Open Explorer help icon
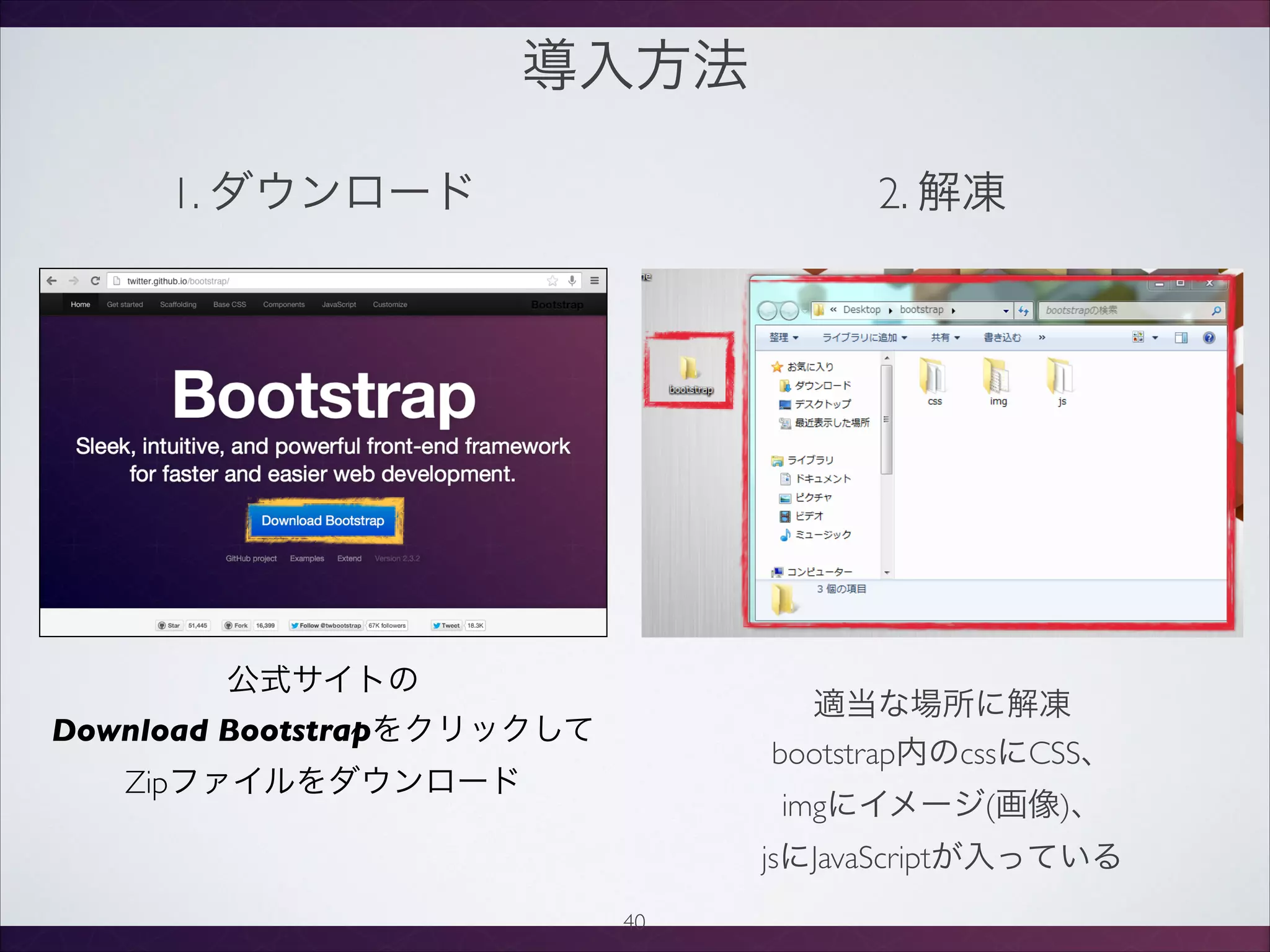This screenshot has height=952, width=1270. click(x=1209, y=338)
